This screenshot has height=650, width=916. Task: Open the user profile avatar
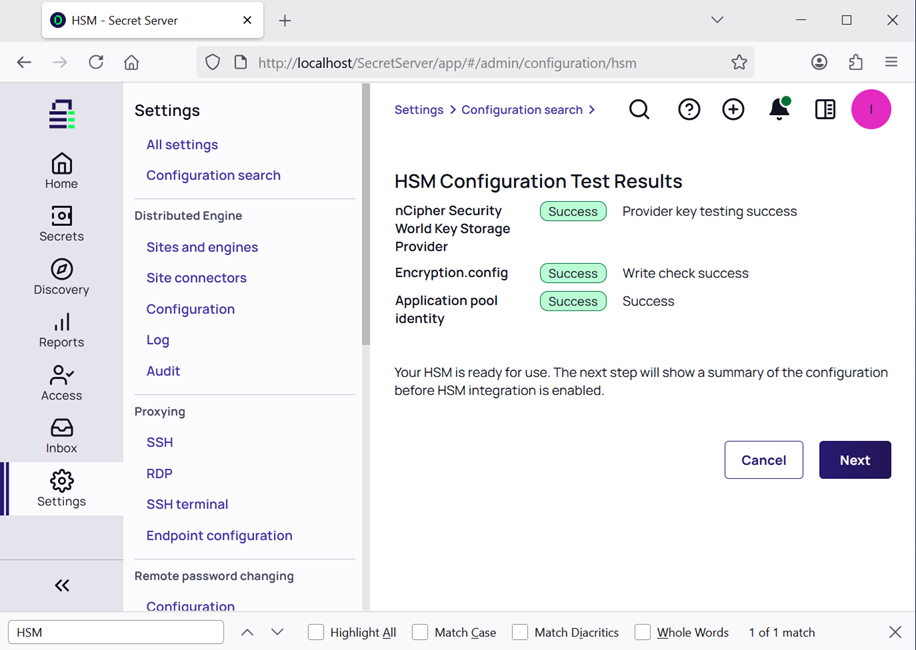871,109
